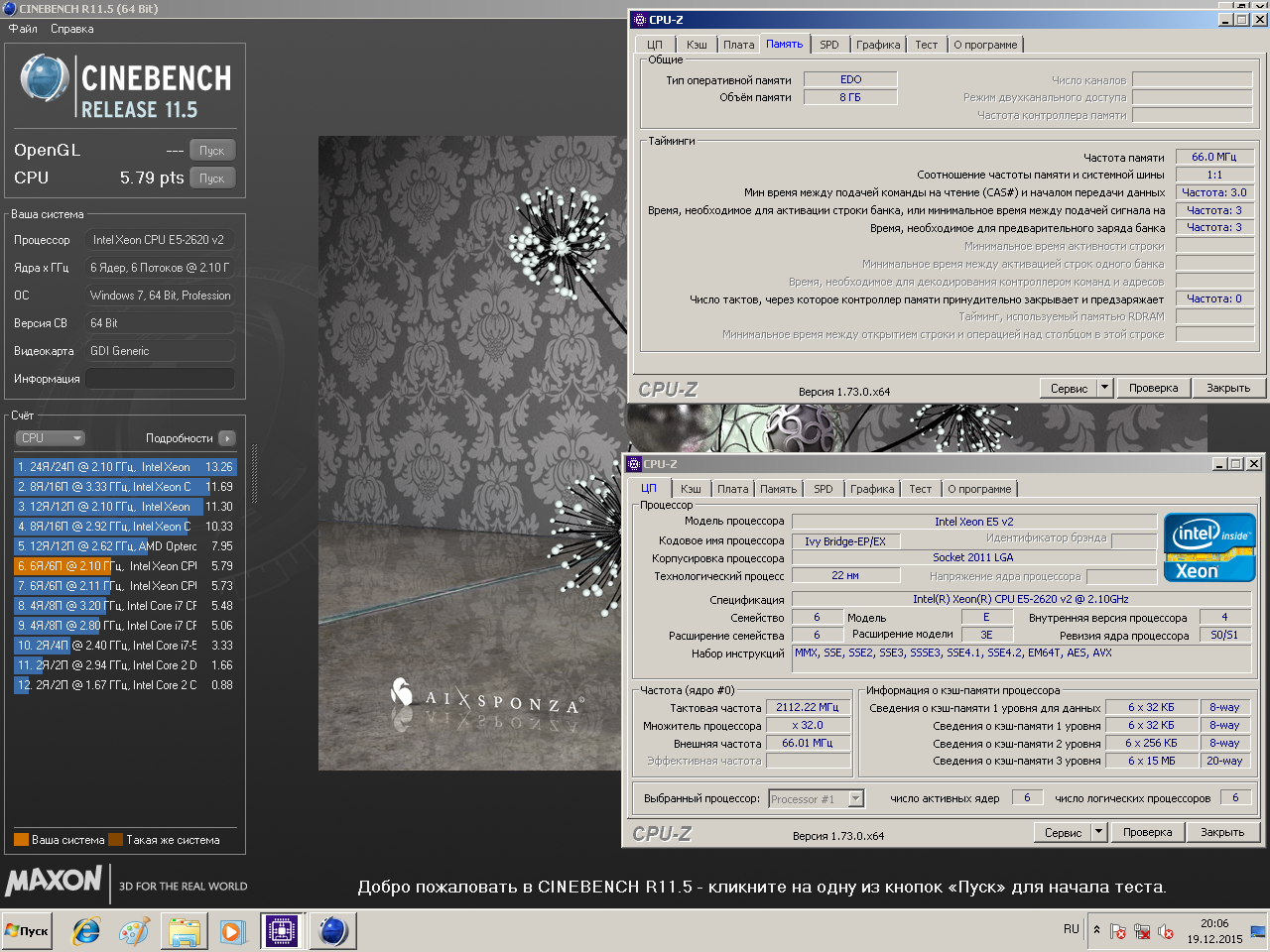Click the Action Center flag tray icon
Viewport: 1270px width, 952px height.
[1118, 932]
